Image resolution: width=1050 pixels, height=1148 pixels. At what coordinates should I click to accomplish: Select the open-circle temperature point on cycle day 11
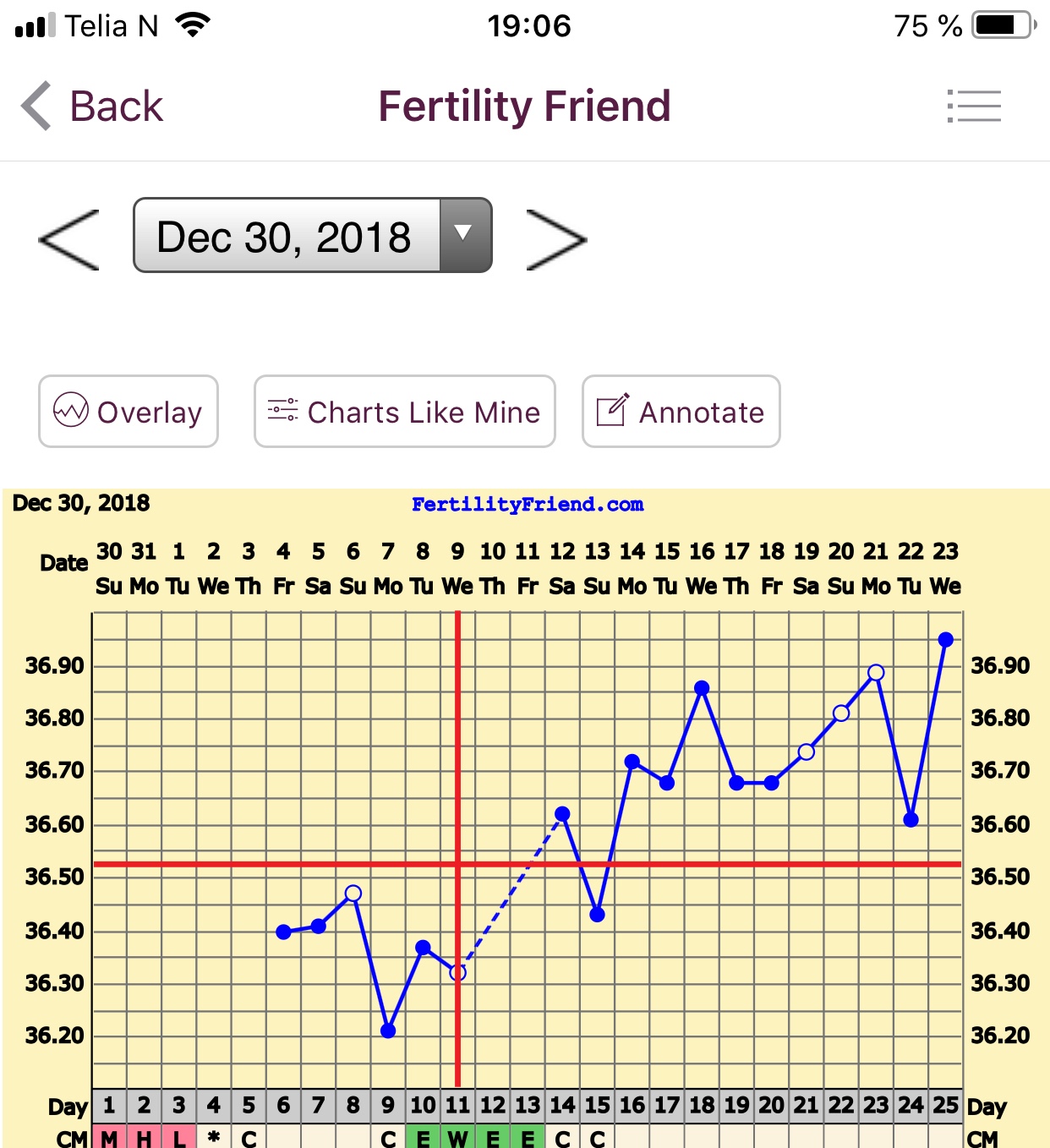pyautogui.click(x=458, y=973)
